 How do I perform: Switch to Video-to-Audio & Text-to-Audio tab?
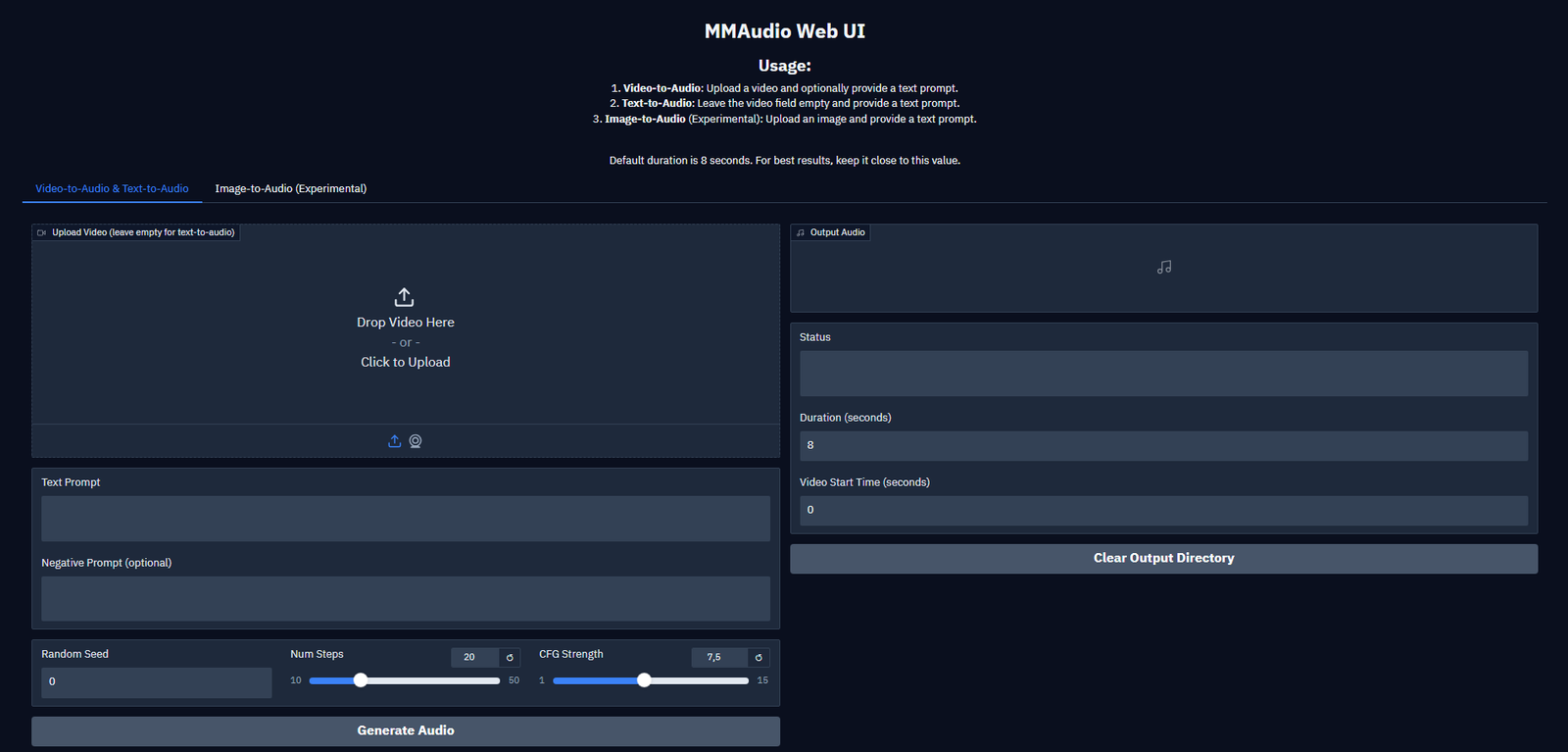112,188
